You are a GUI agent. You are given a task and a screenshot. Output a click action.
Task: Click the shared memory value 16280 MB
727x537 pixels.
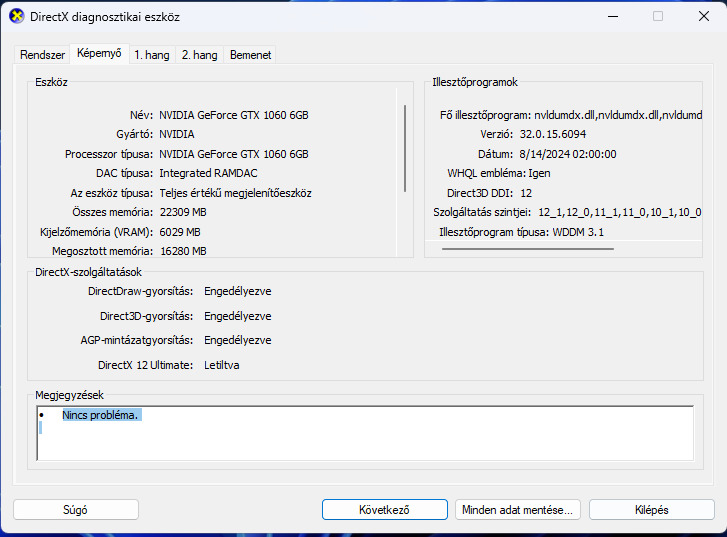pyautogui.click(x=183, y=251)
